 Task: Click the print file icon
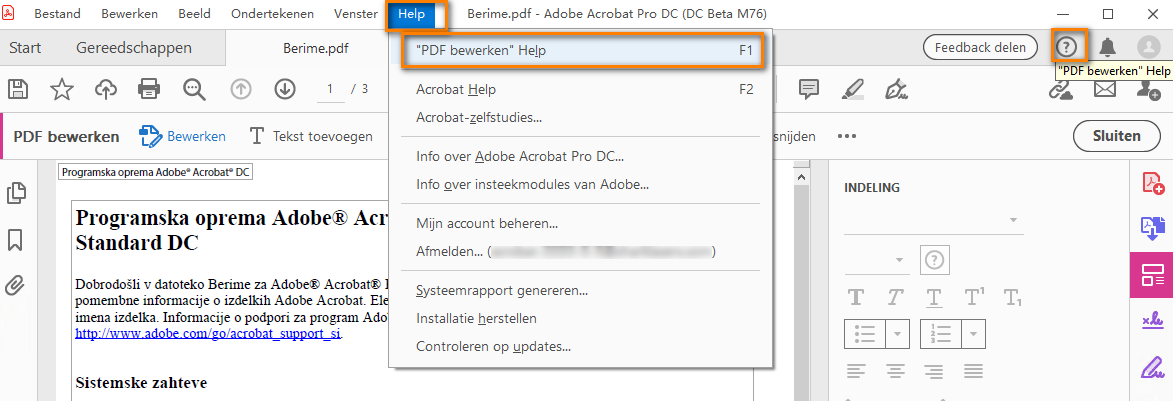[150, 89]
